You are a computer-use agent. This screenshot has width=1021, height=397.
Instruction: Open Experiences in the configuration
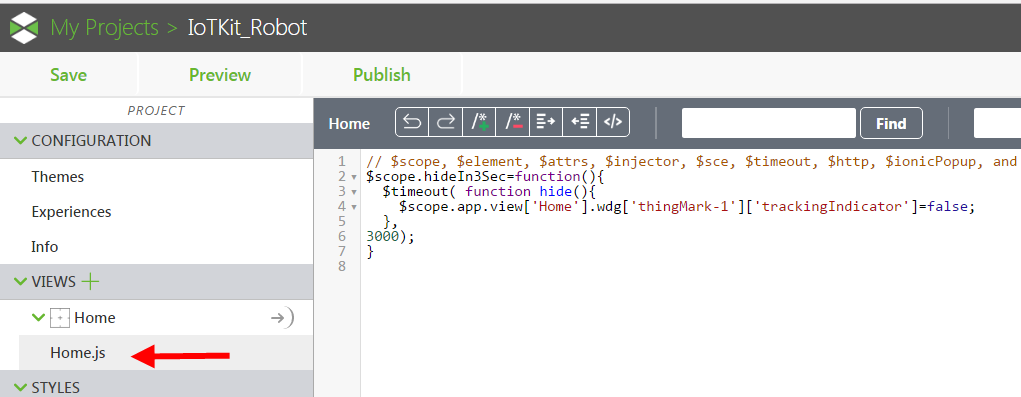pos(71,212)
